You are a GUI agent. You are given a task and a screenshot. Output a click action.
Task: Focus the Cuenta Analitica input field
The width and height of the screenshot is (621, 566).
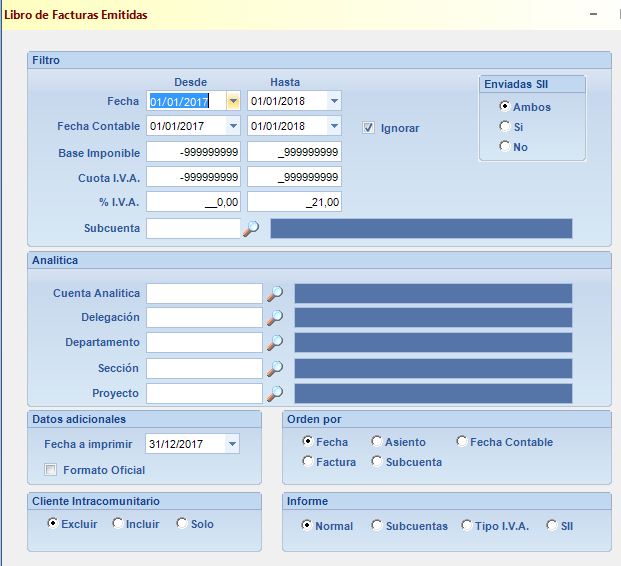click(x=204, y=293)
